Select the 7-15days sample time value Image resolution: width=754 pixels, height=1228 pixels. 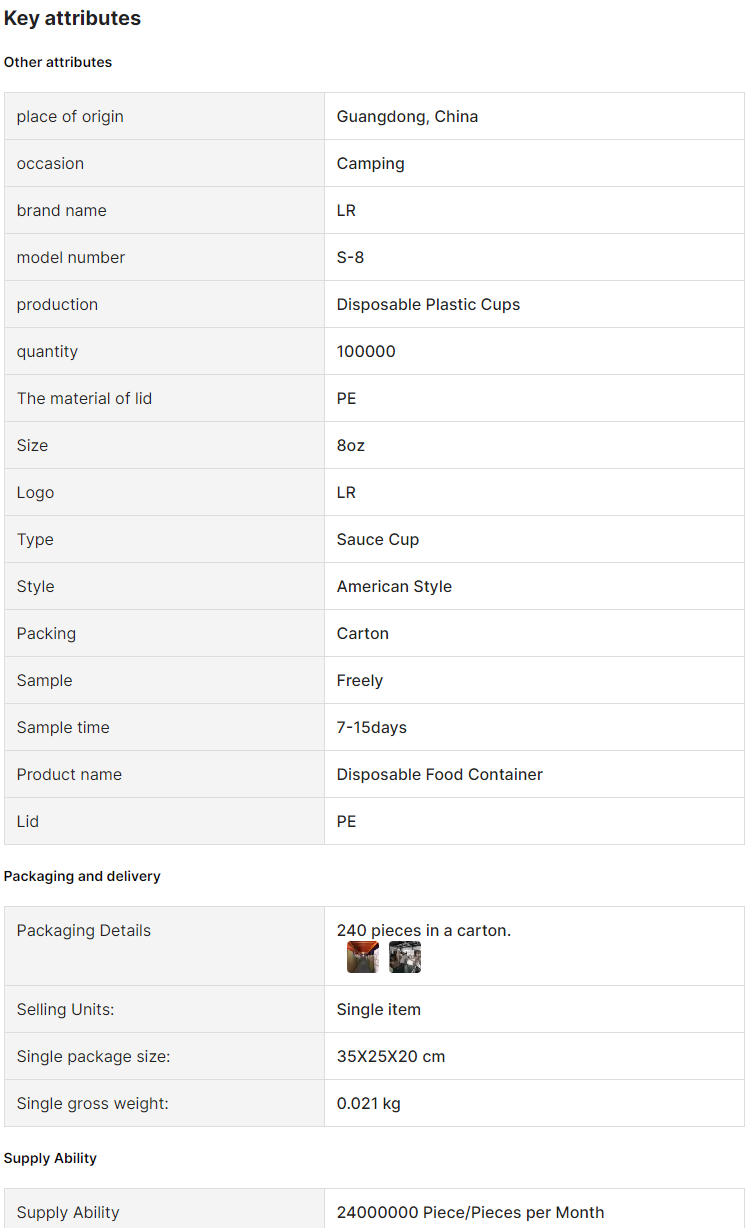point(371,728)
